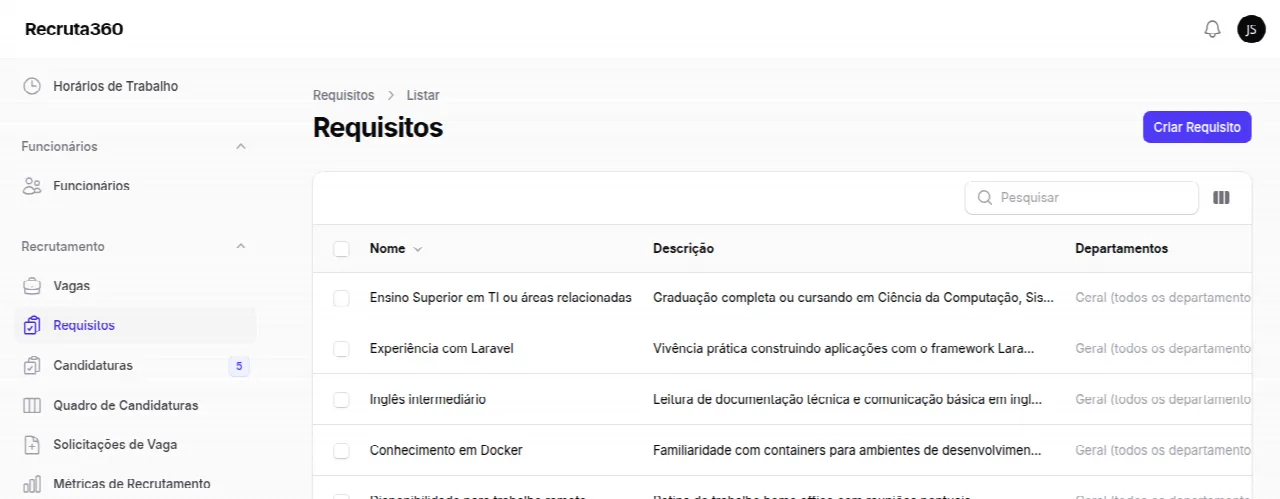The image size is (1280, 499).
Task: Open the notifications bell
Action: click(x=1212, y=29)
